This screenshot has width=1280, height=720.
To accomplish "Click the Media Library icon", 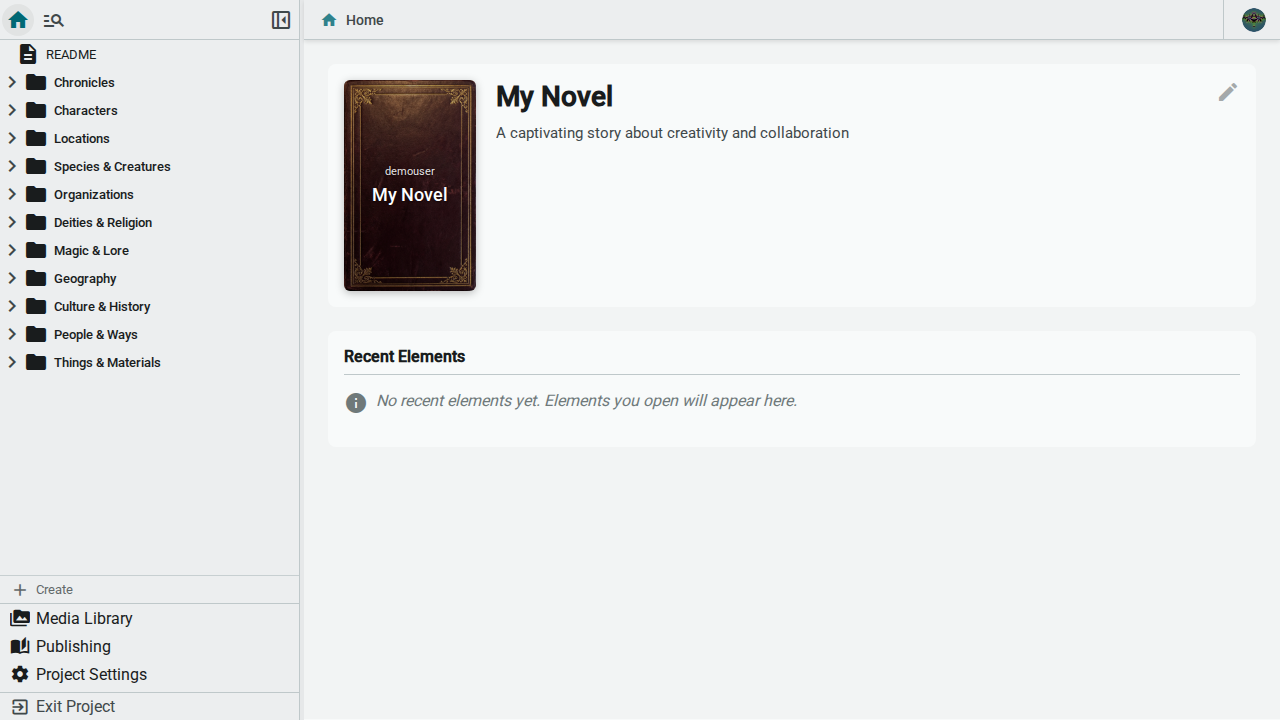I will click(x=20, y=618).
